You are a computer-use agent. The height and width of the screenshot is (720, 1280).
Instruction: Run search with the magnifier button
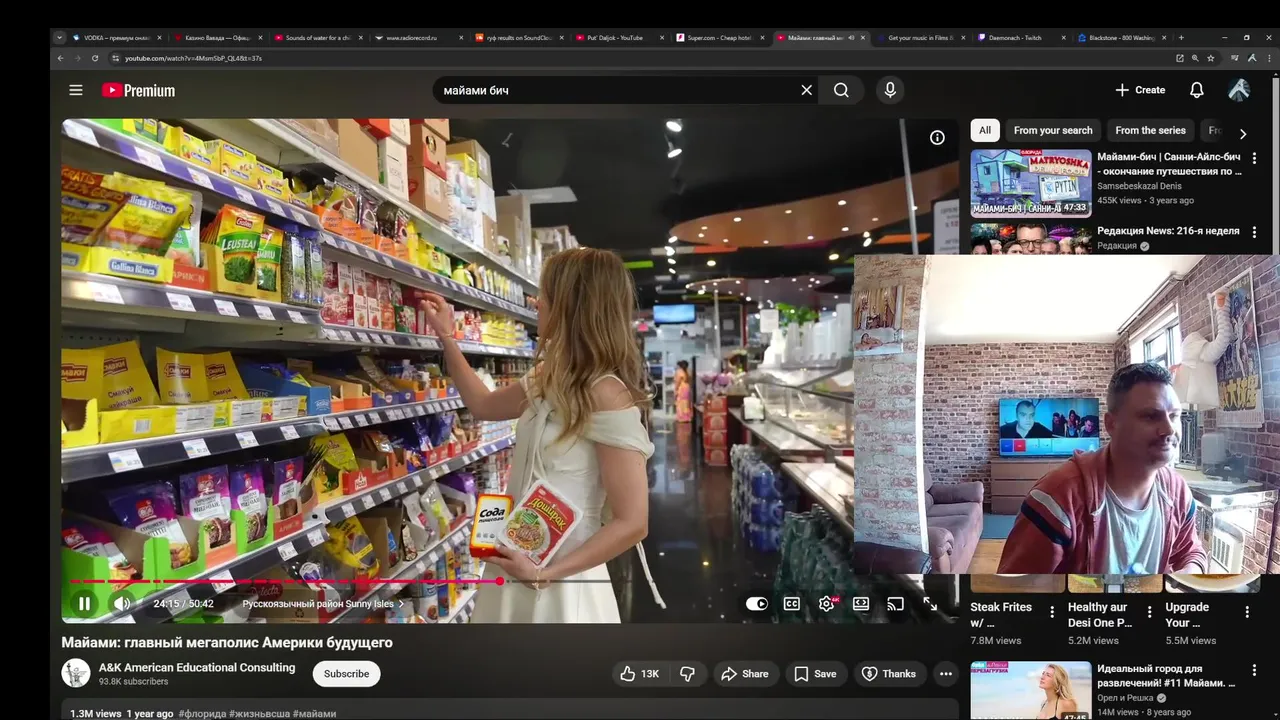pos(841,90)
